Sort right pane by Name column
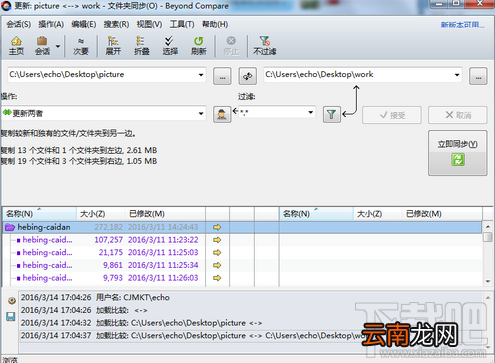Viewport: 495px width, 363px height. coord(316,214)
